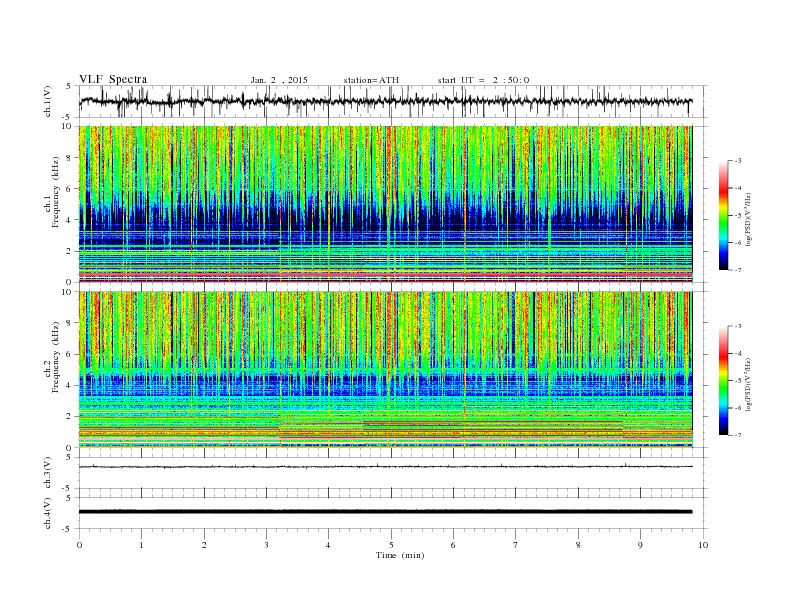Click the "-7" tick on ch.1 color bar
This screenshot has width=792, height=612.
[738, 270]
